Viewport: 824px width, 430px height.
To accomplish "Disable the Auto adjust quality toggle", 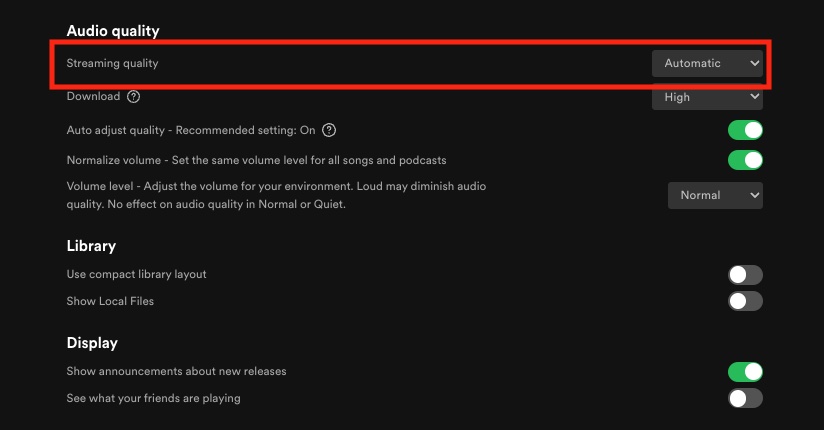I will tap(745, 130).
